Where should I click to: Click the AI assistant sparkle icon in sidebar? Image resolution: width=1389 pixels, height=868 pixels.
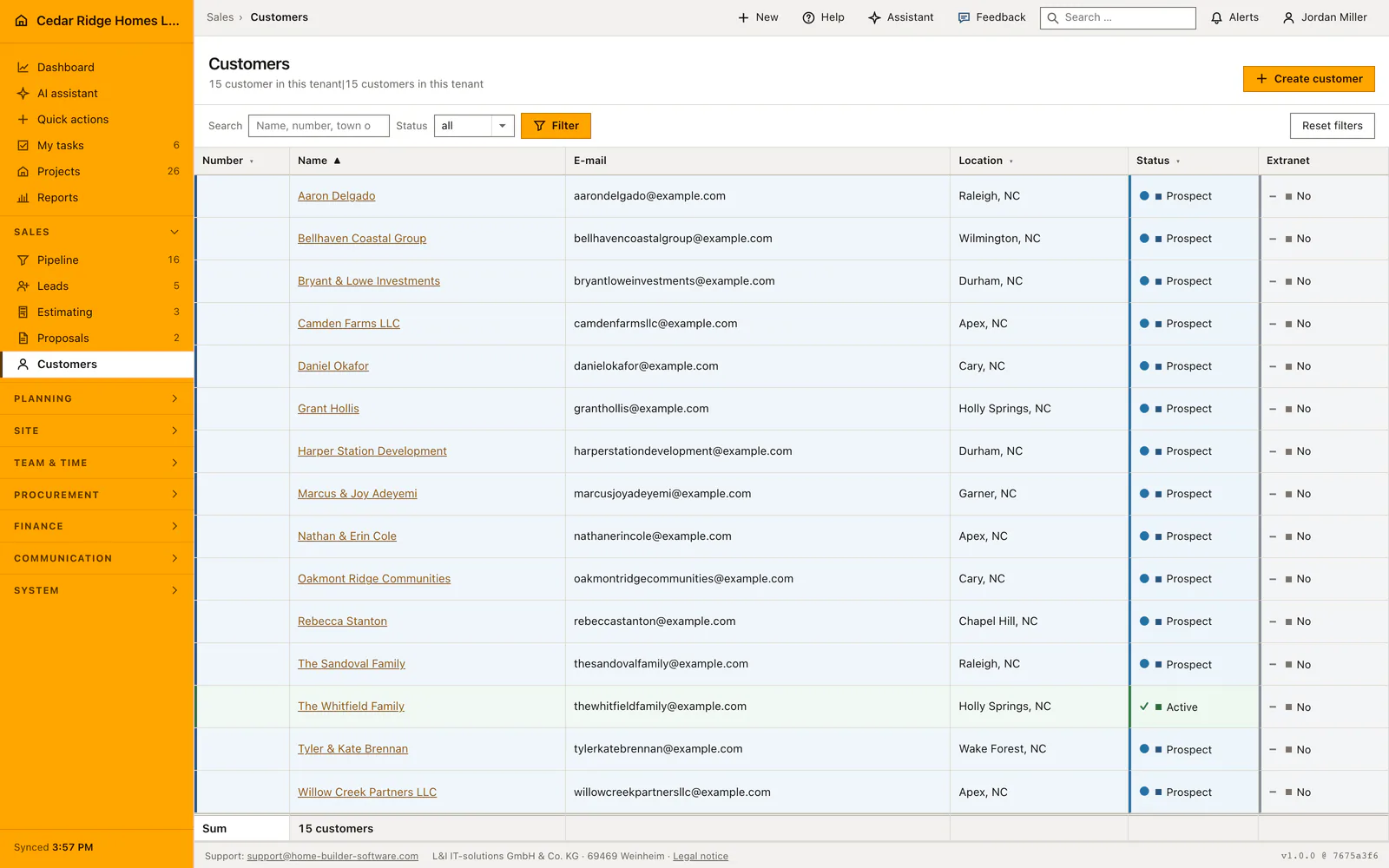23,94
